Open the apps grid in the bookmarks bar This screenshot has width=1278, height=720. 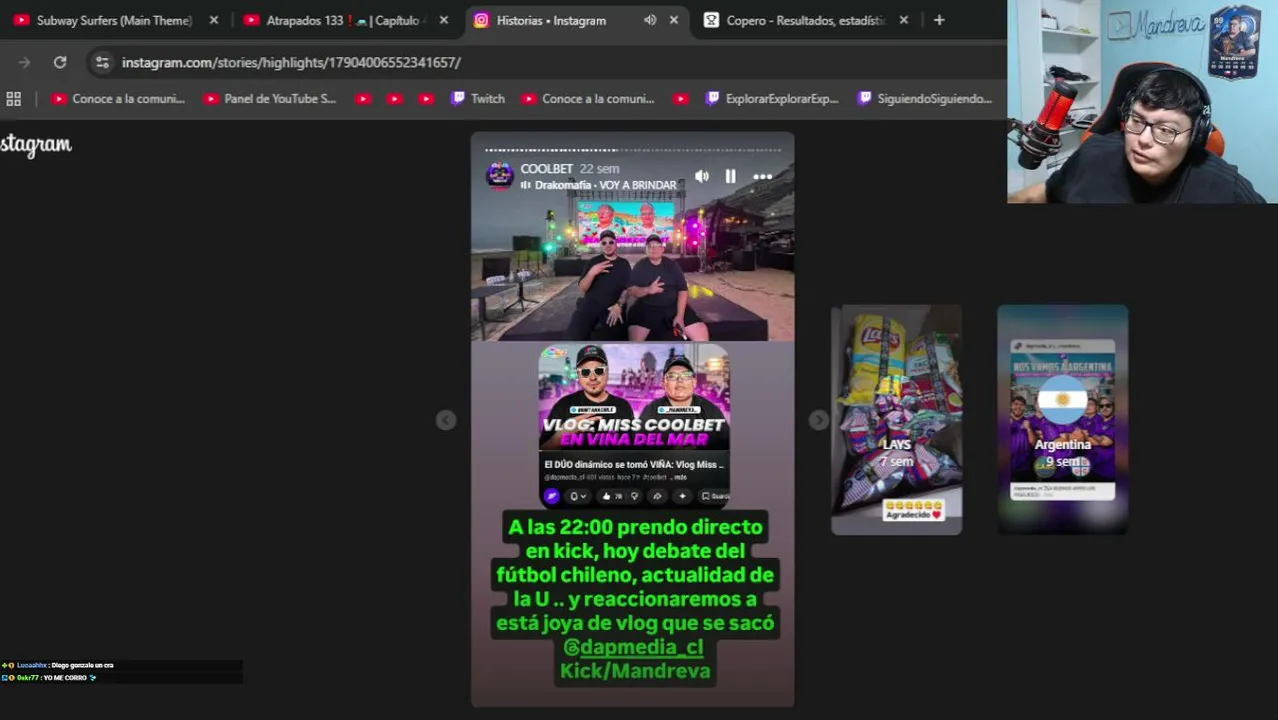click(14, 99)
